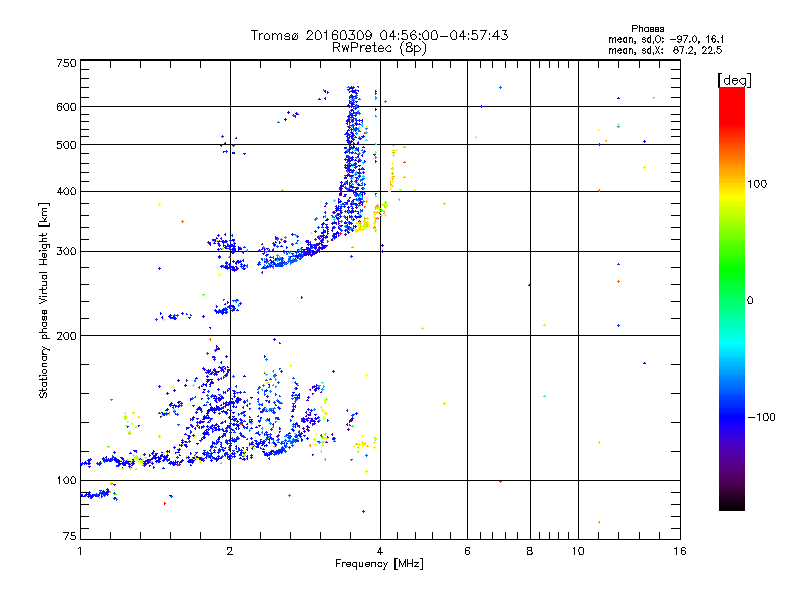This screenshot has height=600, width=800.
Task: Click the dense blue vertical echo trace near 3.5 MHz
Action: (x=353, y=158)
